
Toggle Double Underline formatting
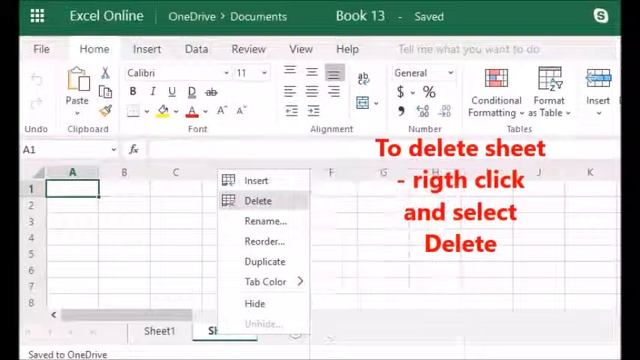192,92
